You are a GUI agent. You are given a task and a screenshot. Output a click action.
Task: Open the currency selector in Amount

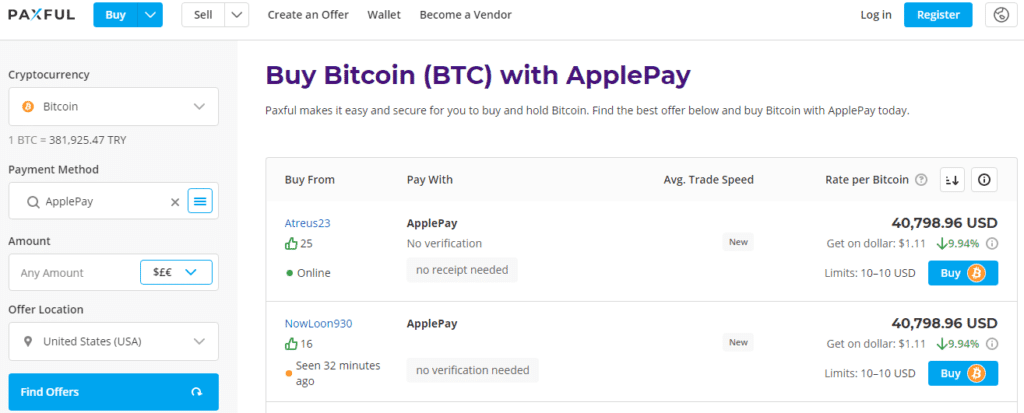pyautogui.click(x=176, y=272)
